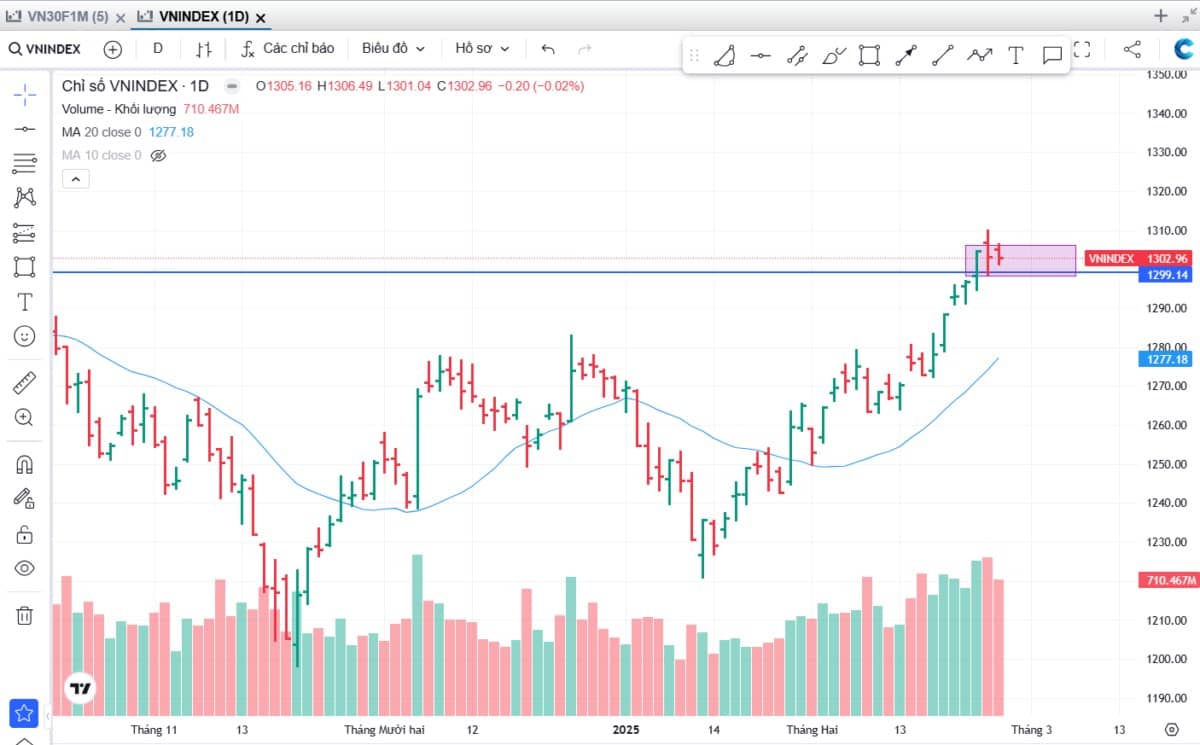Open the D timeframe interval selector

click(x=158, y=48)
